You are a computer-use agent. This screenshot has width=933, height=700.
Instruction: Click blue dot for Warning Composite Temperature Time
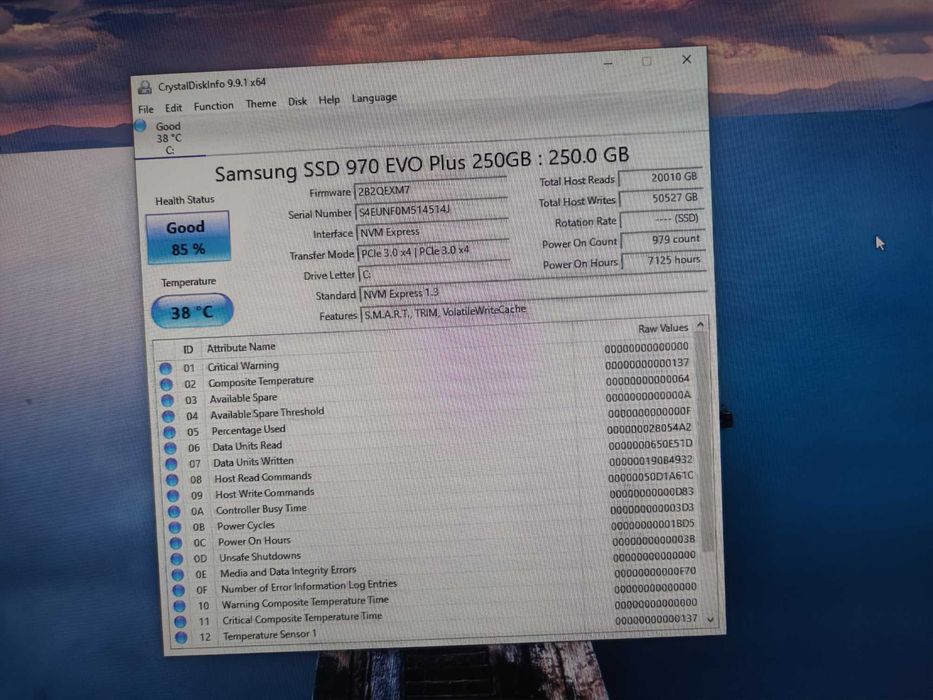[x=180, y=606]
